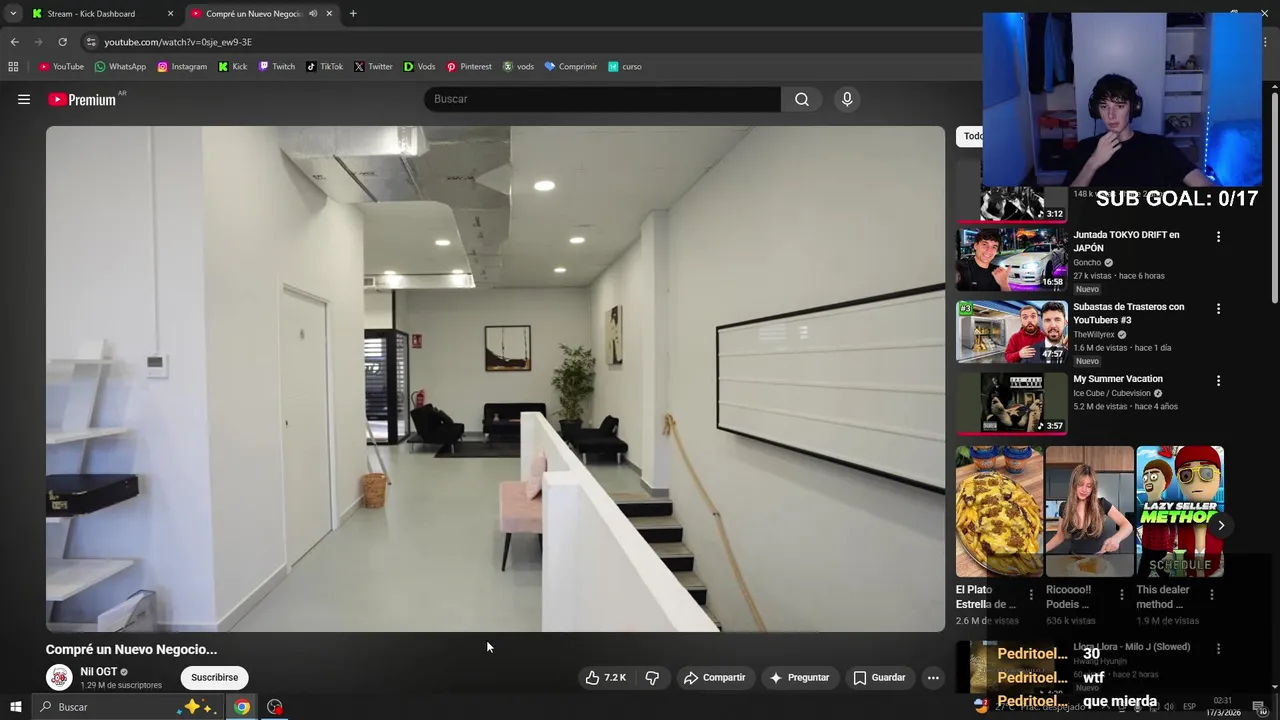Close the Kick Dashboard tab
Screen dimensions: 1280x720
coord(170,14)
